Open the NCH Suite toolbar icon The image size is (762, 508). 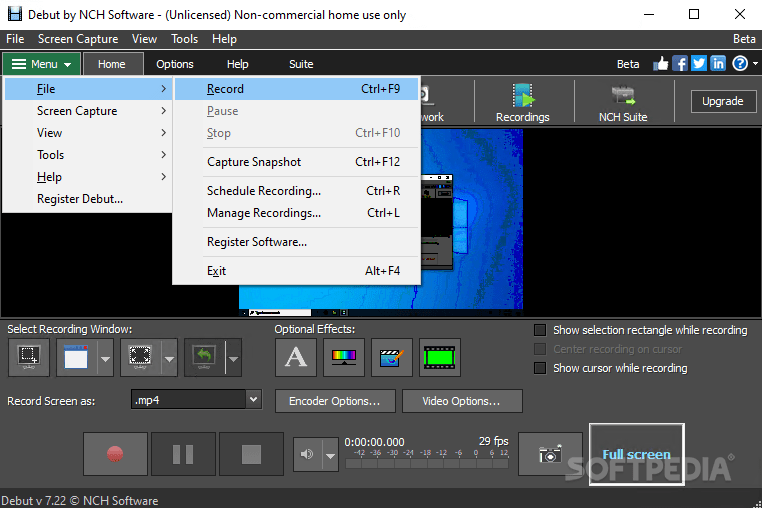tap(623, 102)
